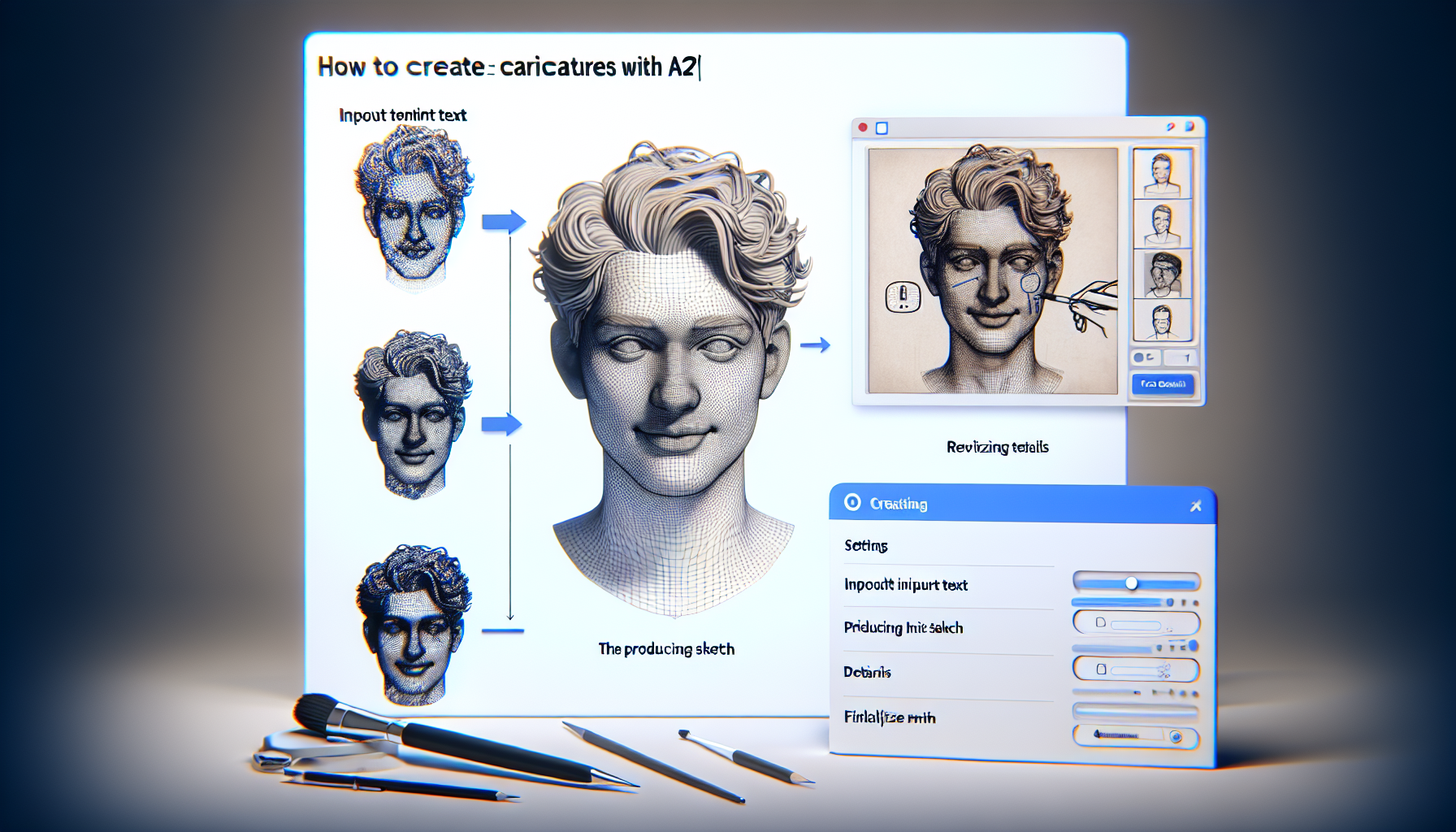This screenshot has height=832, width=1456.
Task: Click the small square icon in the Detanls row field
Action: (x=1101, y=669)
